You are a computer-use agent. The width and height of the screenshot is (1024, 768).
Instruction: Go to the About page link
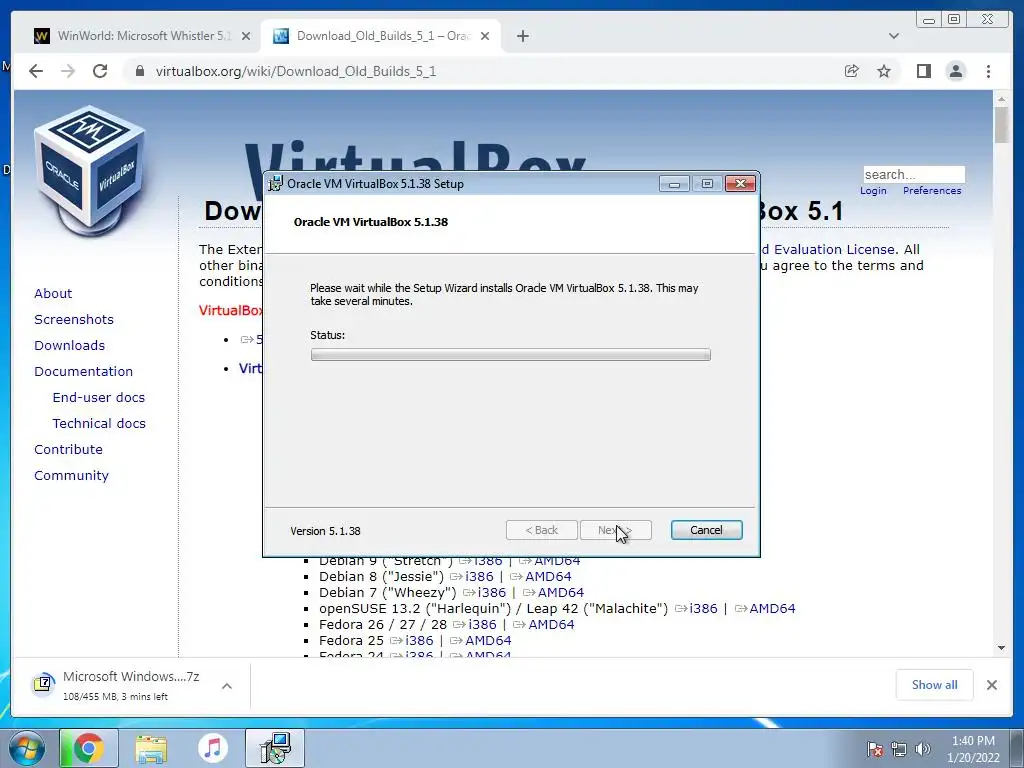53,293
